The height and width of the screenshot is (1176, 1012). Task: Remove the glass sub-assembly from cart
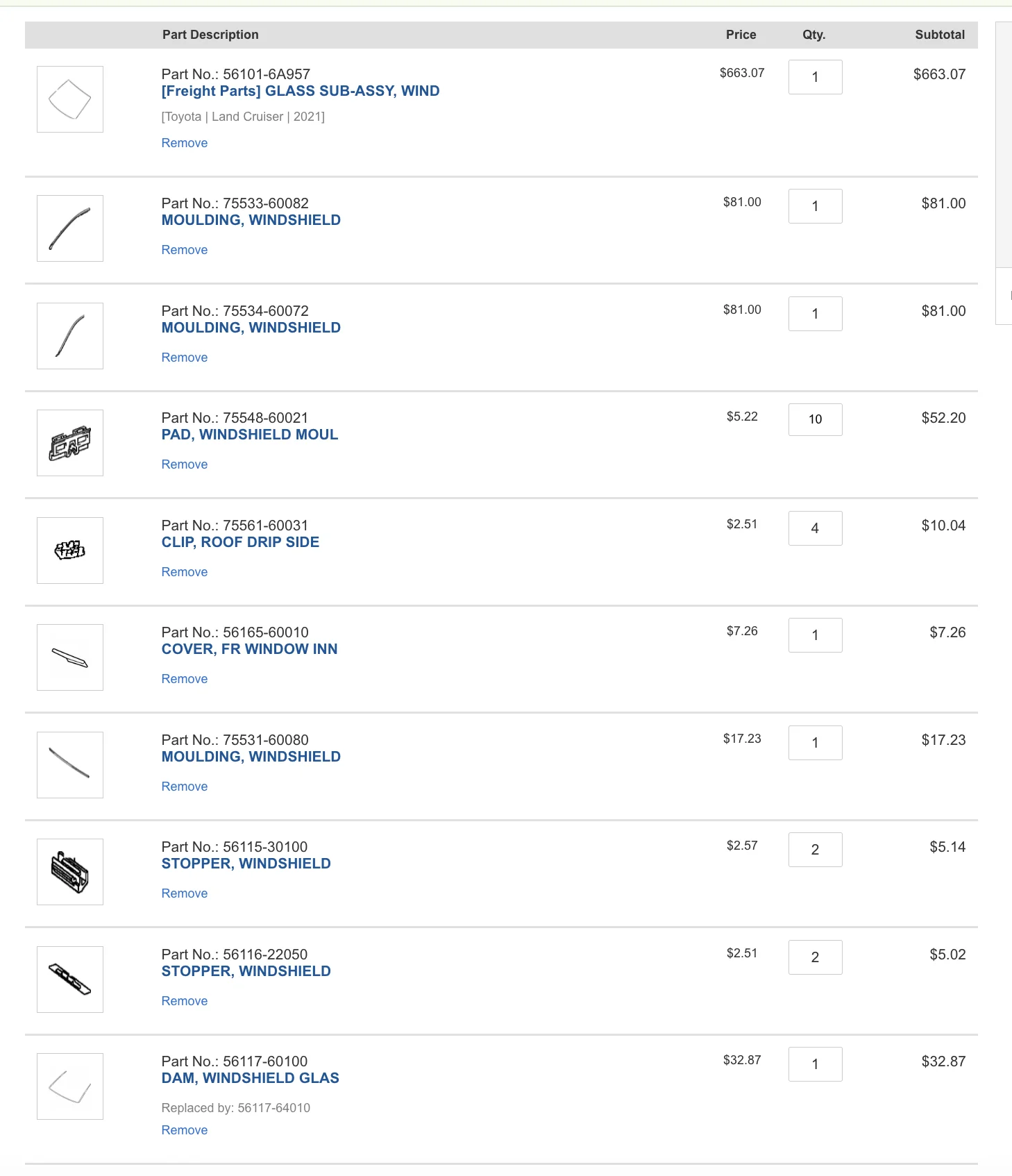[x=185, y=143]
